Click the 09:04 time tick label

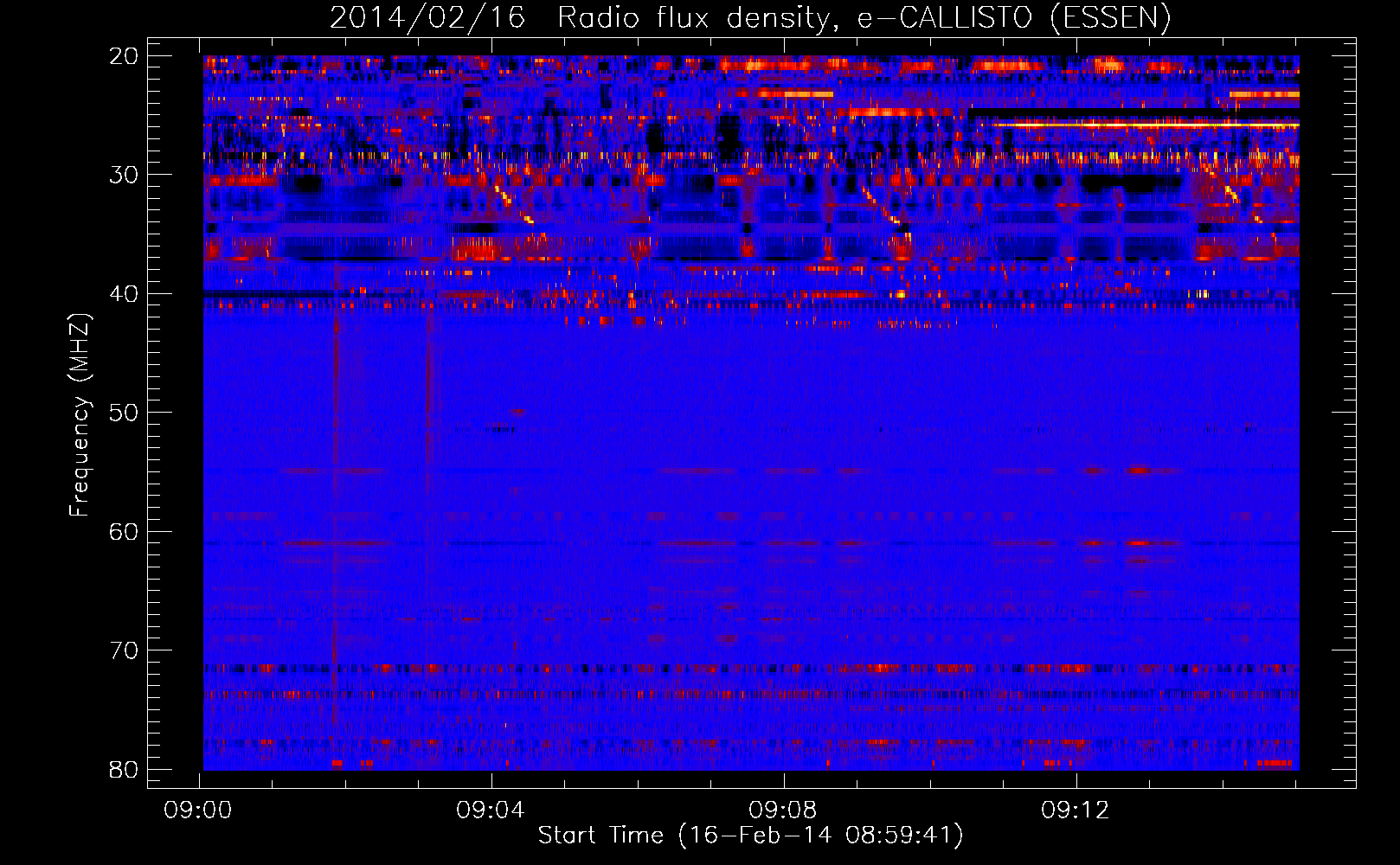coord(491,811)
